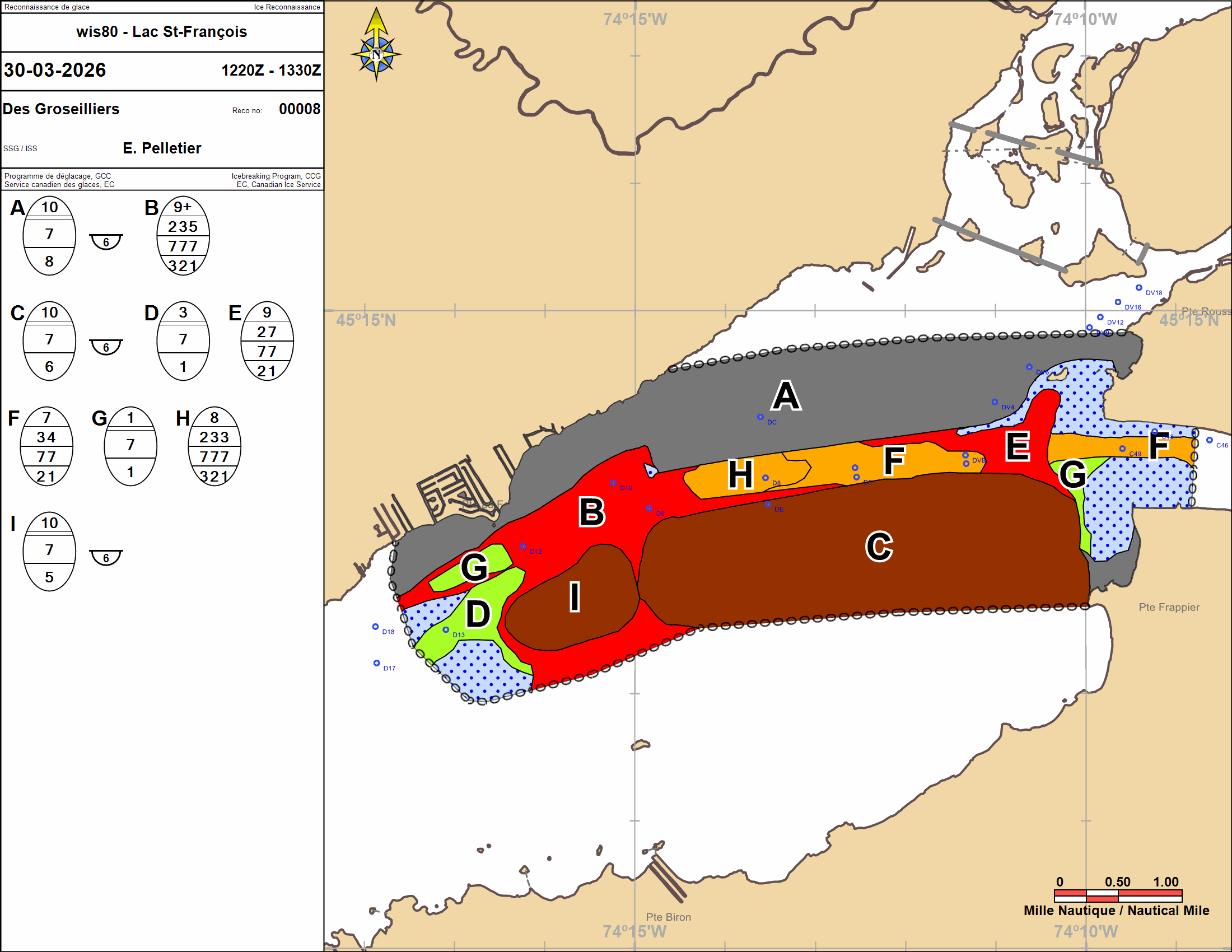Click the D18 buoy marker
The width and height of the screenshot is (1232, 952).
click(375, 627)
